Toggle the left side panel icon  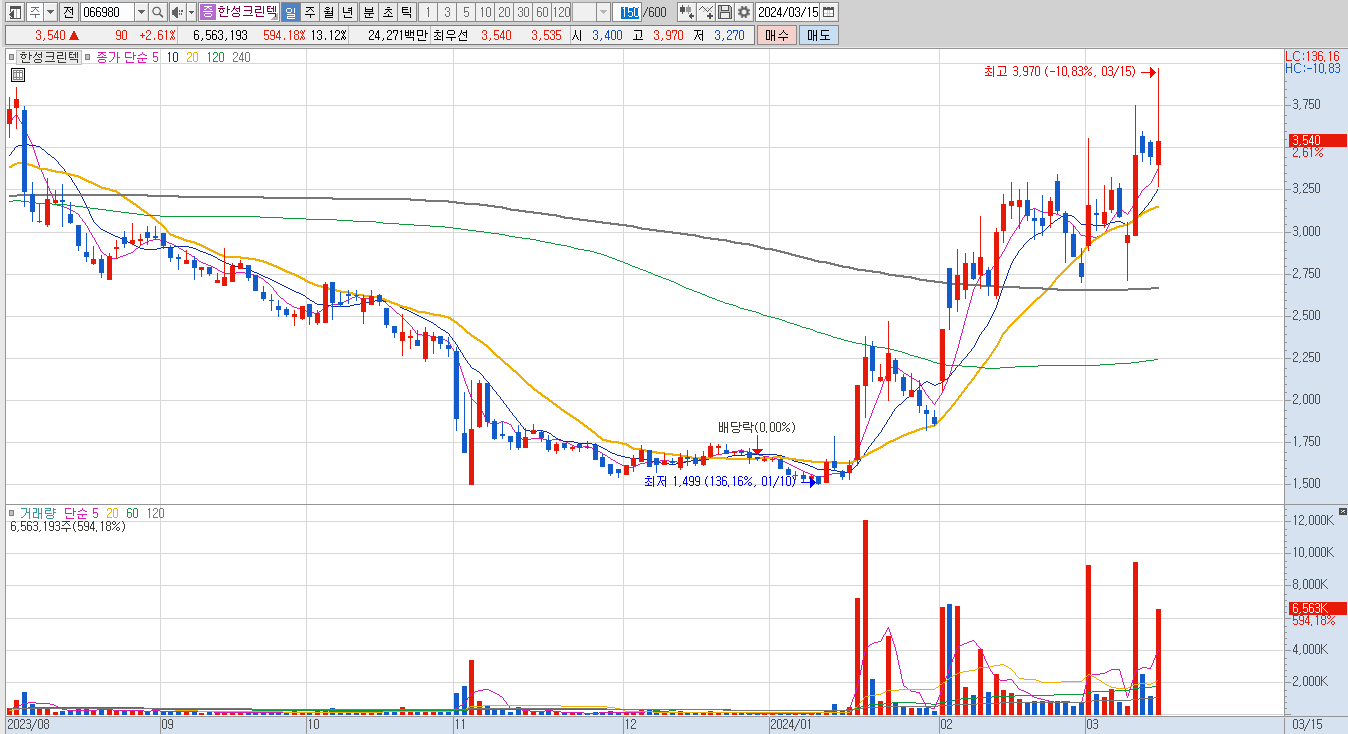point(17,12)
